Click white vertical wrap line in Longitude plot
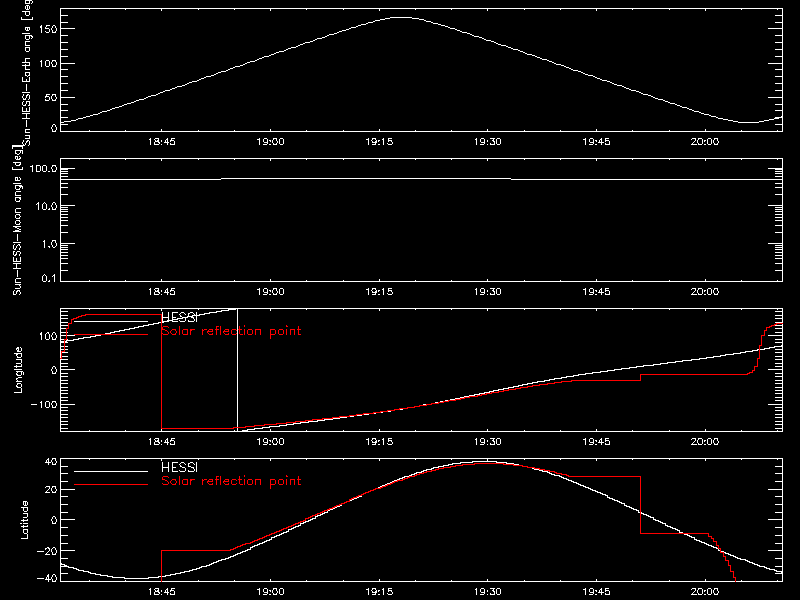800x600 pixels. click(x=237, y=369)
